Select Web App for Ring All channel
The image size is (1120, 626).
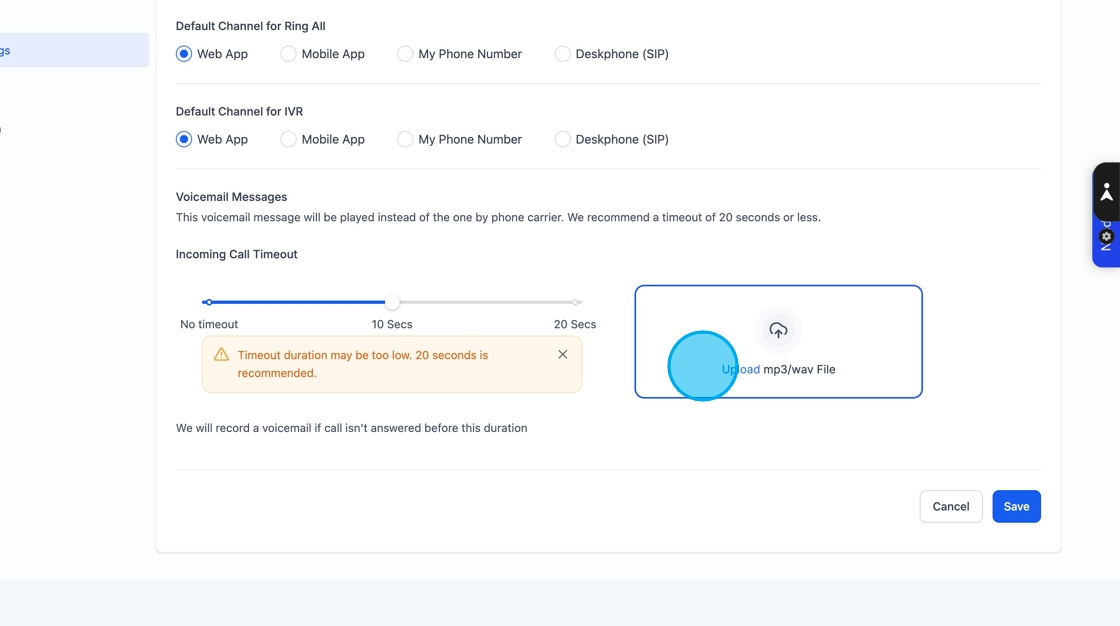[x=184, y=54]
